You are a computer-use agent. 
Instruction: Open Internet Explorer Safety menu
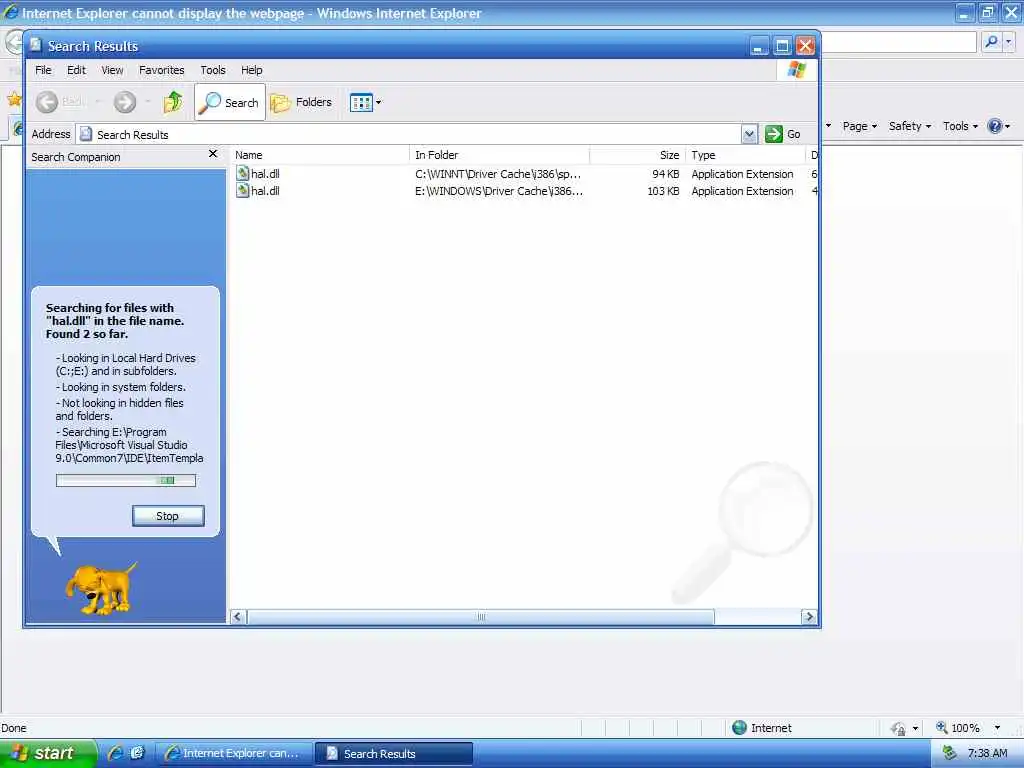909,126
